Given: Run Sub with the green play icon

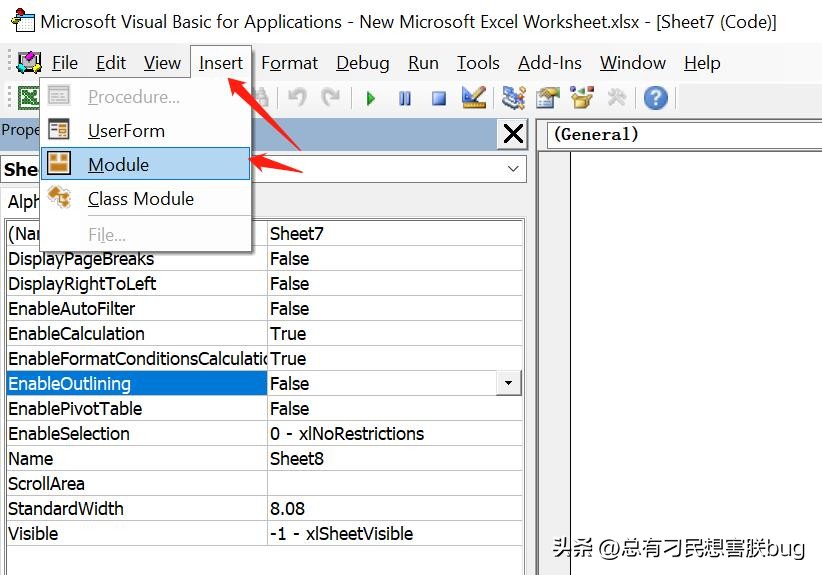Looking at the screenshot, I should coord(371,99).
